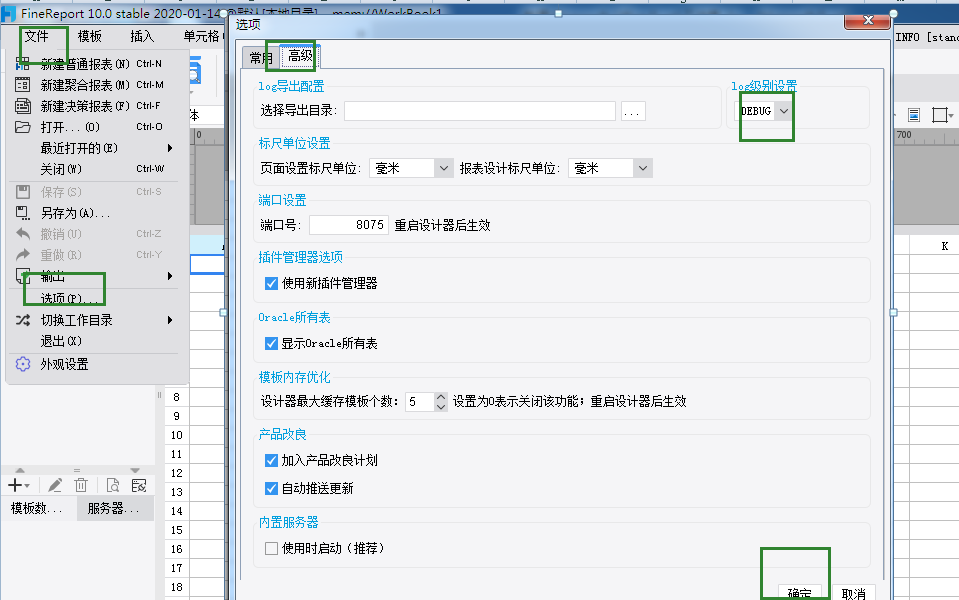Uncheck 自动推送更新 checkbox

(x=272, y=488)
